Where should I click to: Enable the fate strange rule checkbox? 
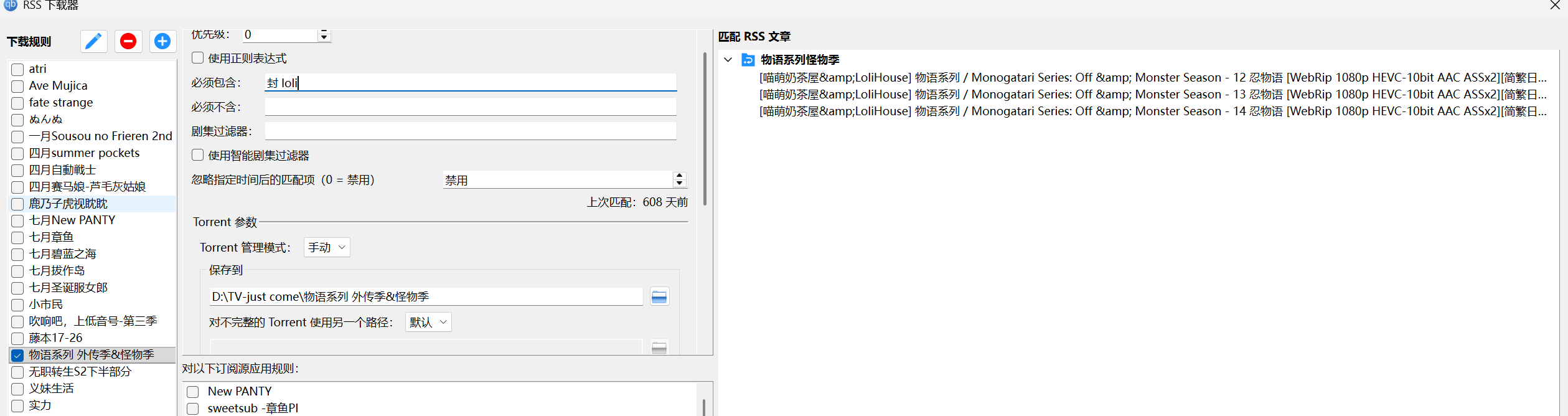click(17, 103)
